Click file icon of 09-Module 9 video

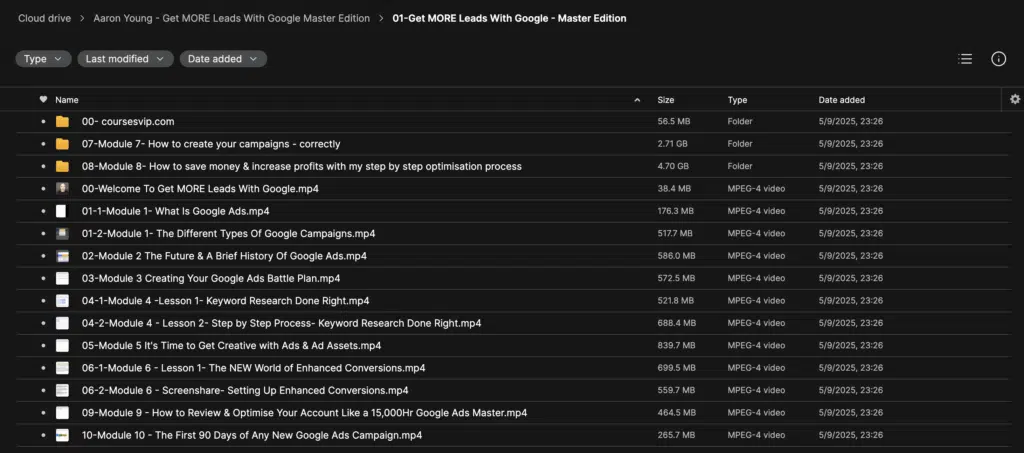coord(62,413)
